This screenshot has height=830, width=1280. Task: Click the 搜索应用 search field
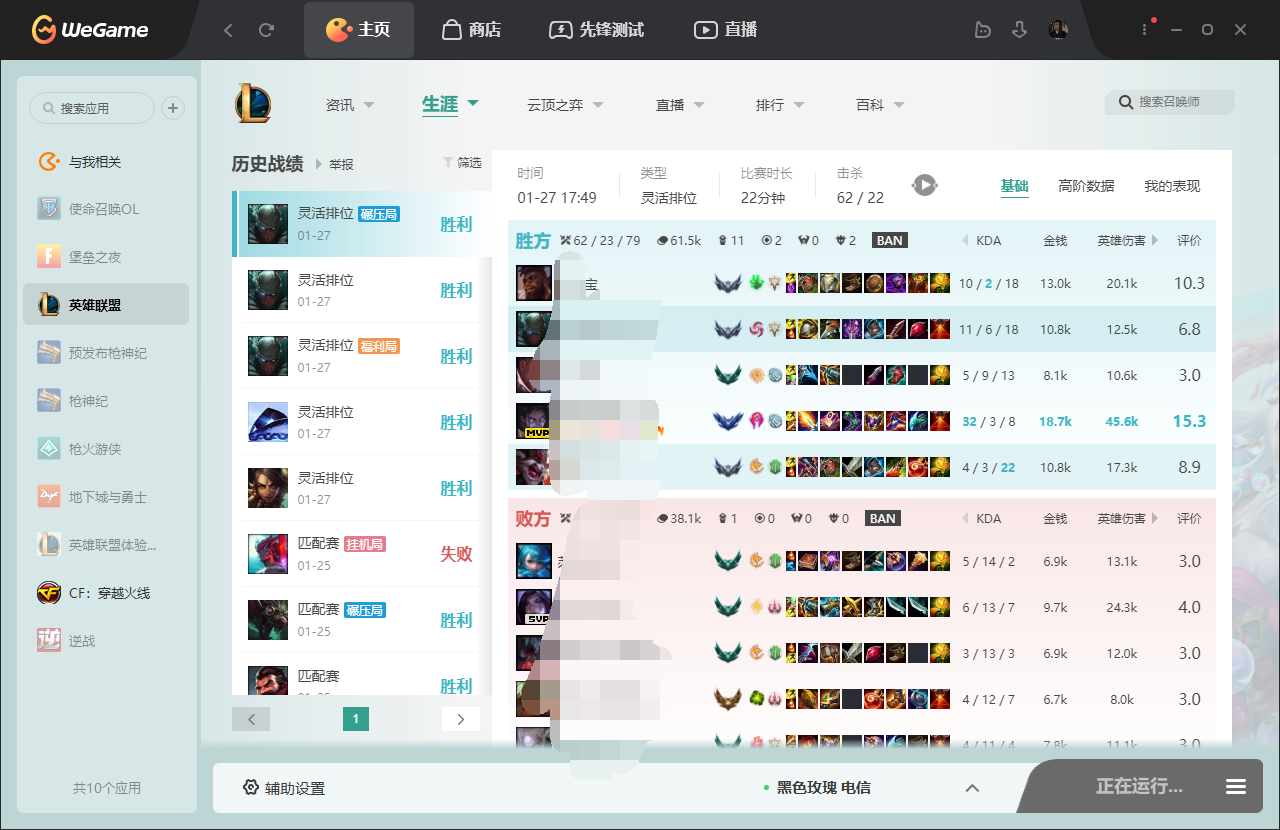[x=92, y=108]
